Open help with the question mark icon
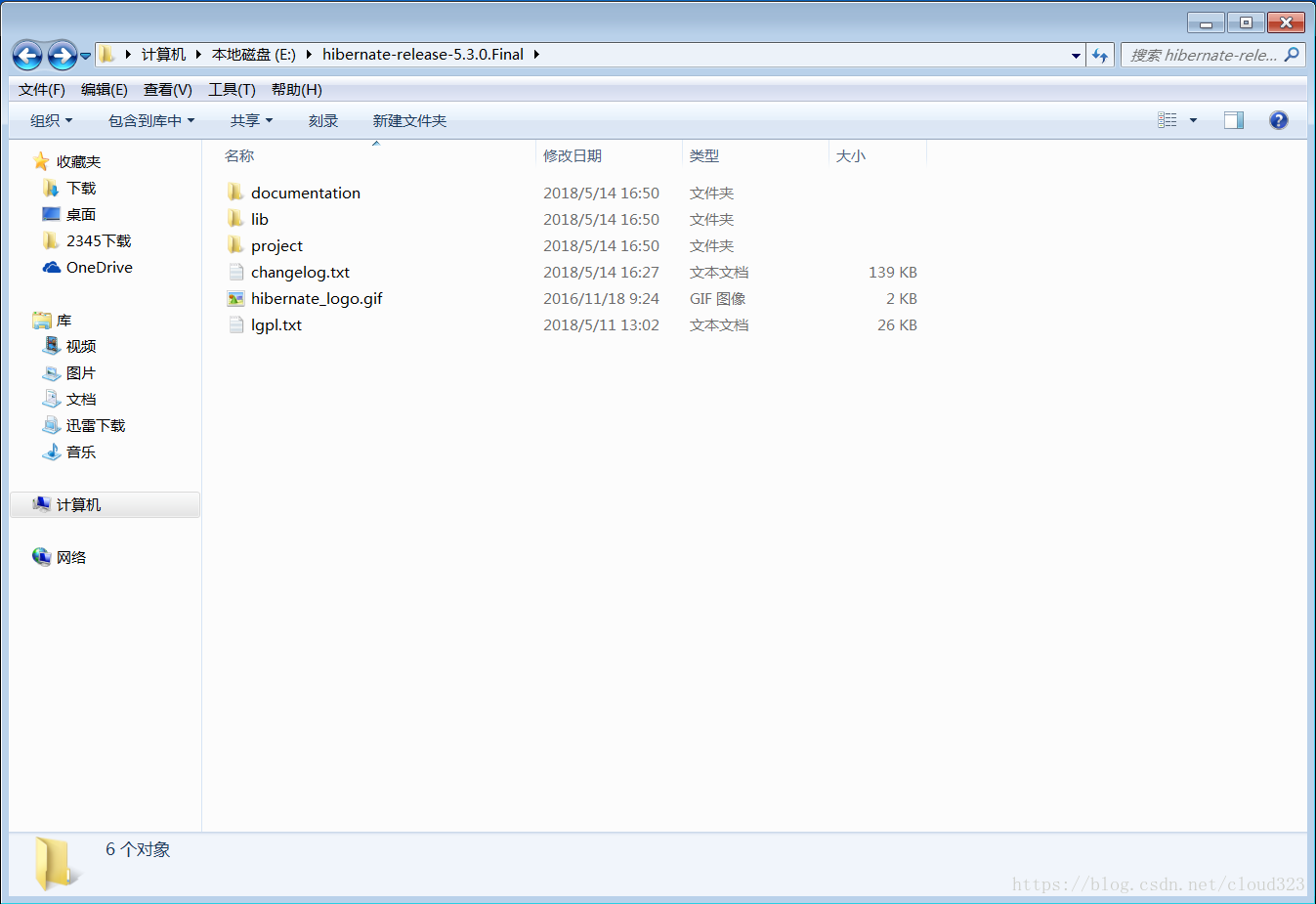Viewport: 1316px width, 904px height. pos(1279,120)
